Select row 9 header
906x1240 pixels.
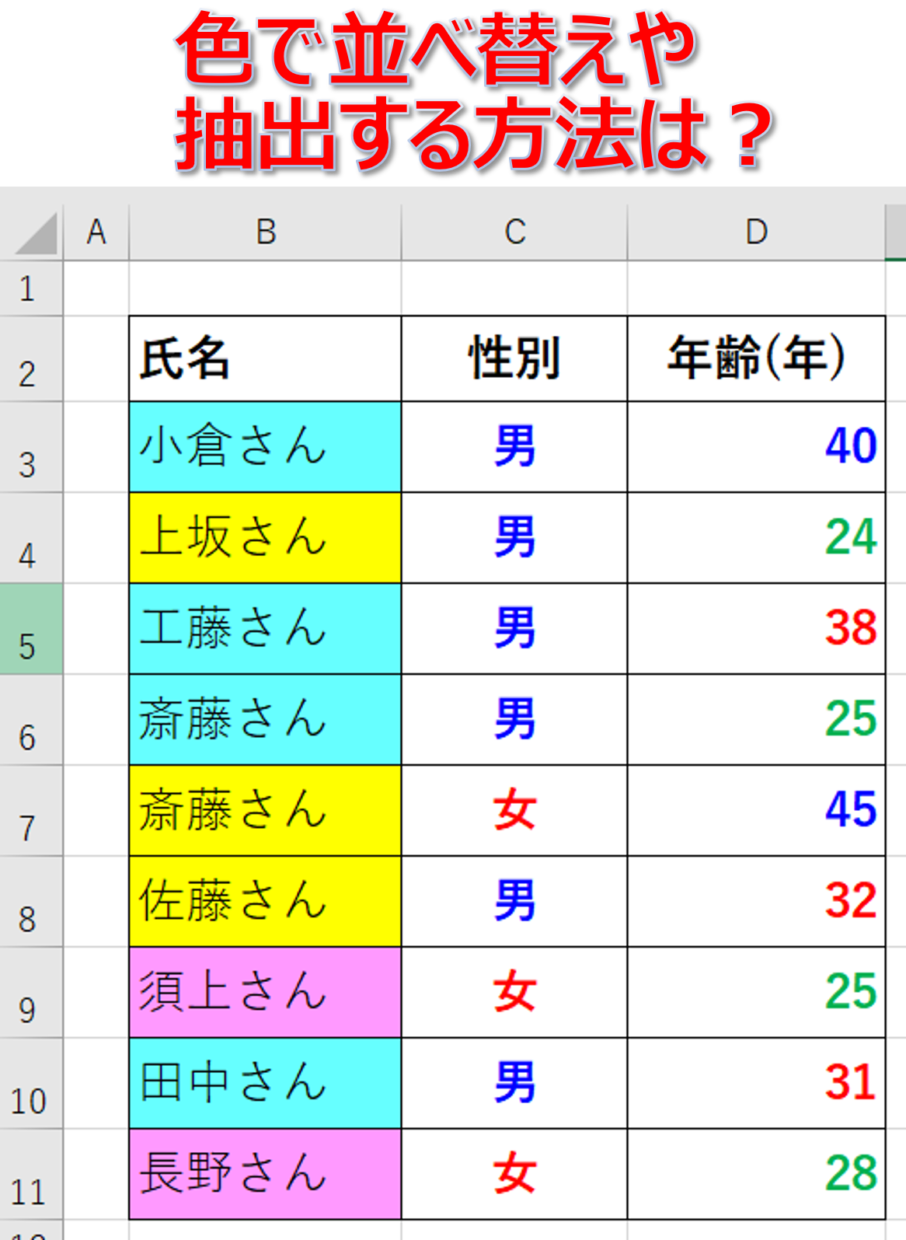[x=31, y=993]
